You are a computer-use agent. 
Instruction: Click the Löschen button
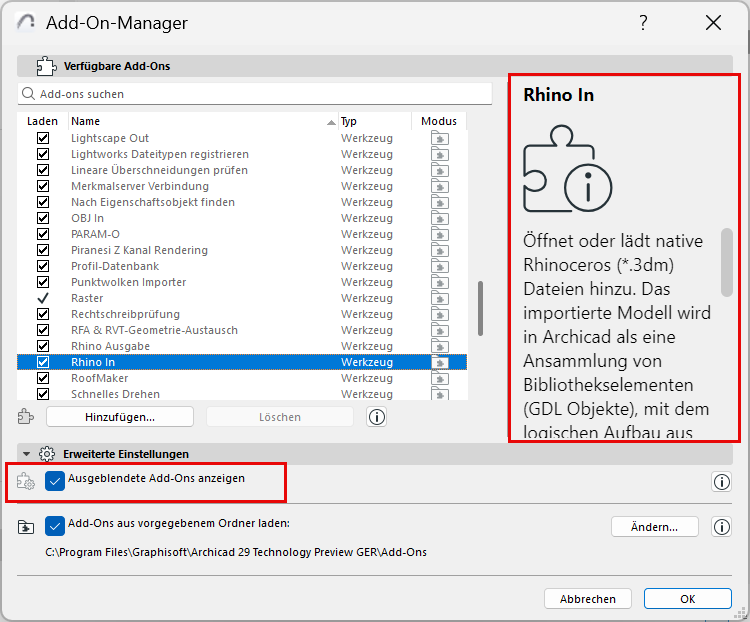pyautogui.click(x=280, y=417)
